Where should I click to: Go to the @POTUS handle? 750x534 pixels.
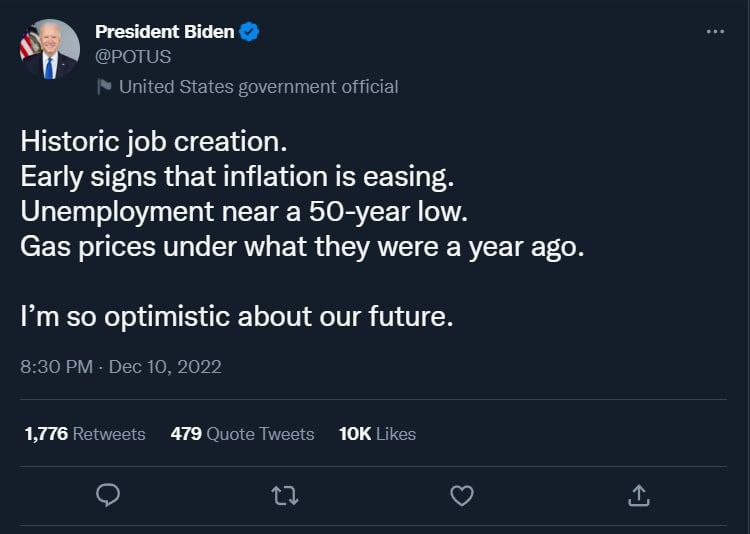[x=133, y=57]
